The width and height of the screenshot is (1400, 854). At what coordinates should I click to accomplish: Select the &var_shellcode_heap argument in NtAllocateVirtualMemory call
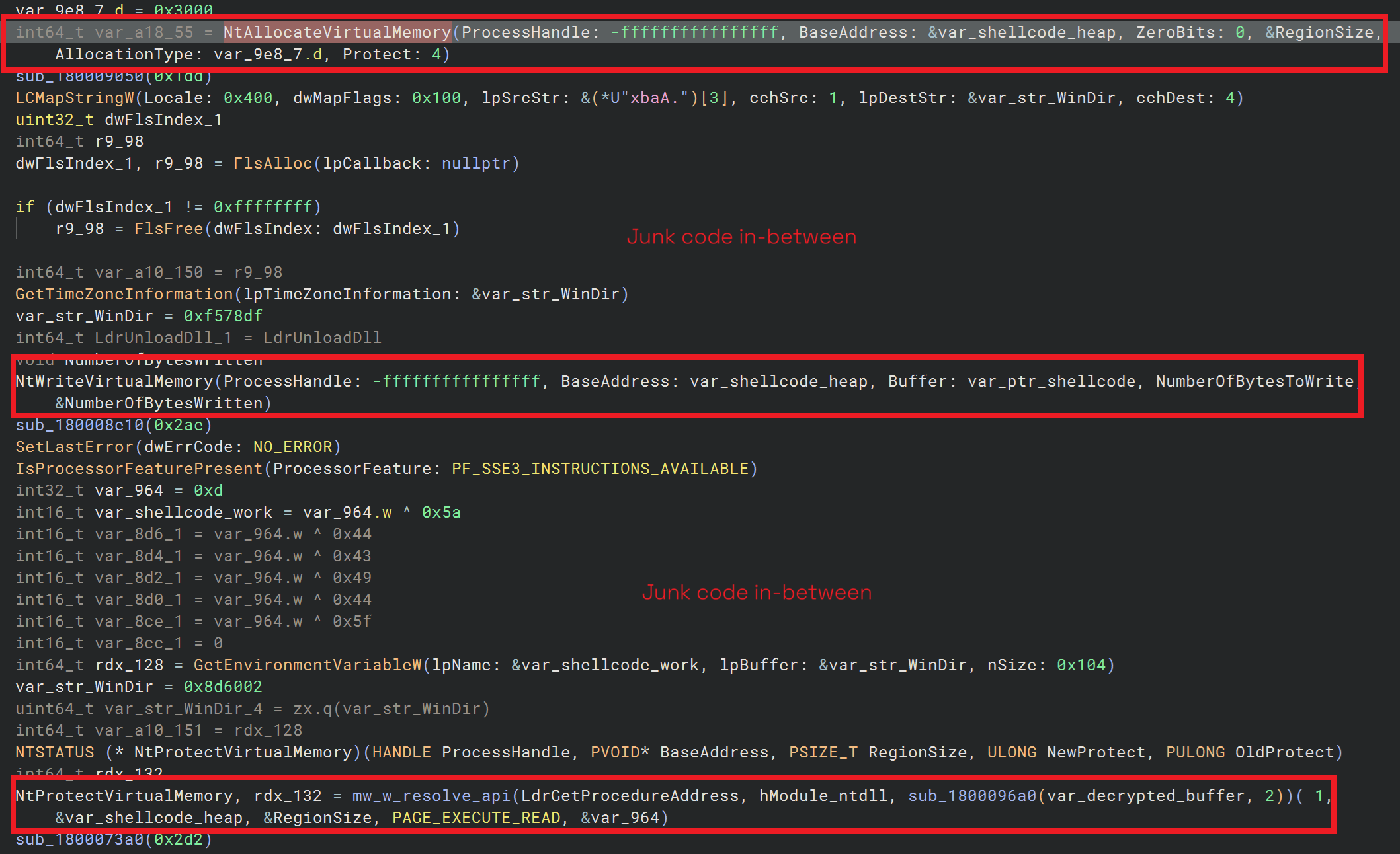click(x=1022, y=32)
